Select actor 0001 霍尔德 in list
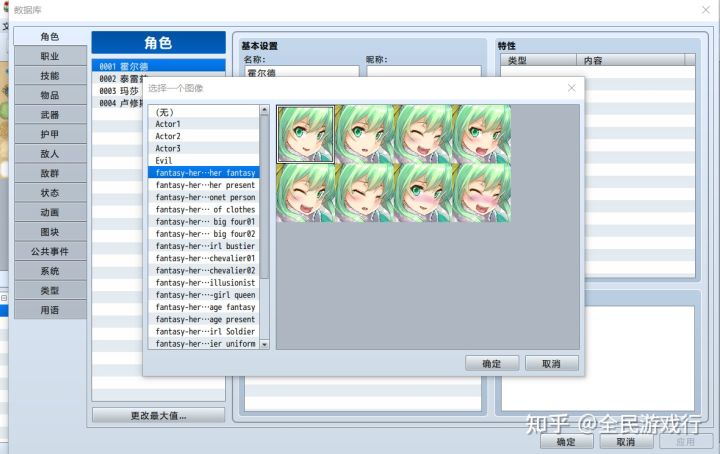 158,66
